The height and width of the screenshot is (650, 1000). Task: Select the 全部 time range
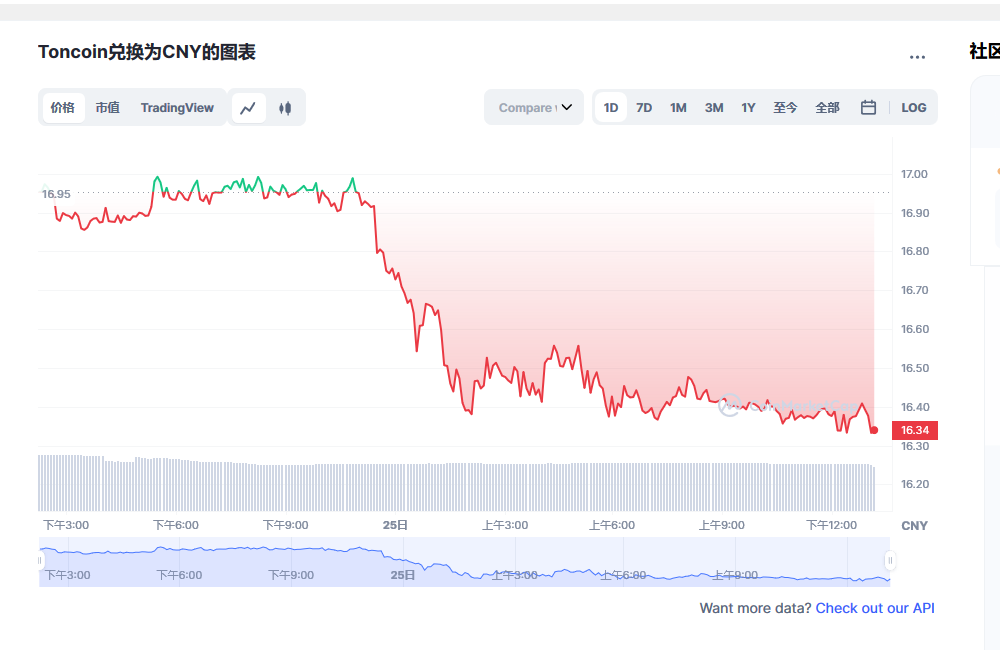(x=827, y=108)
